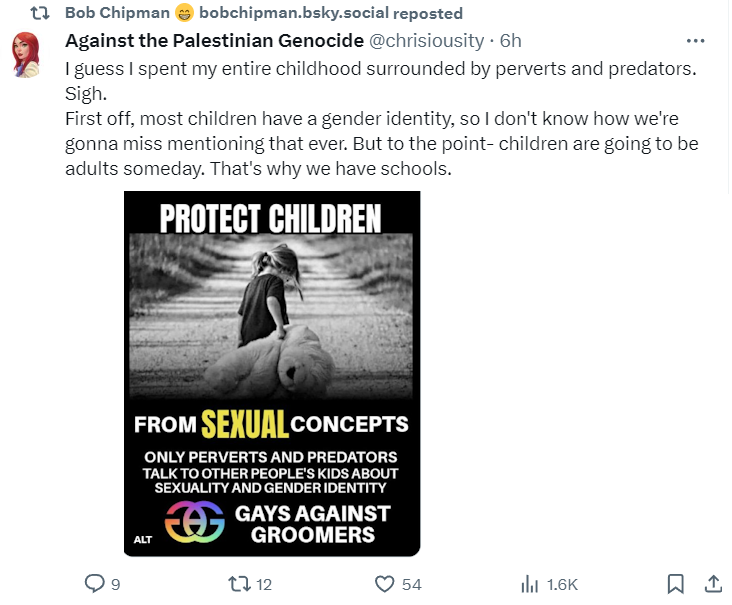Click the 54 likes count
732x605 pixels.
[x=412, y=584]
